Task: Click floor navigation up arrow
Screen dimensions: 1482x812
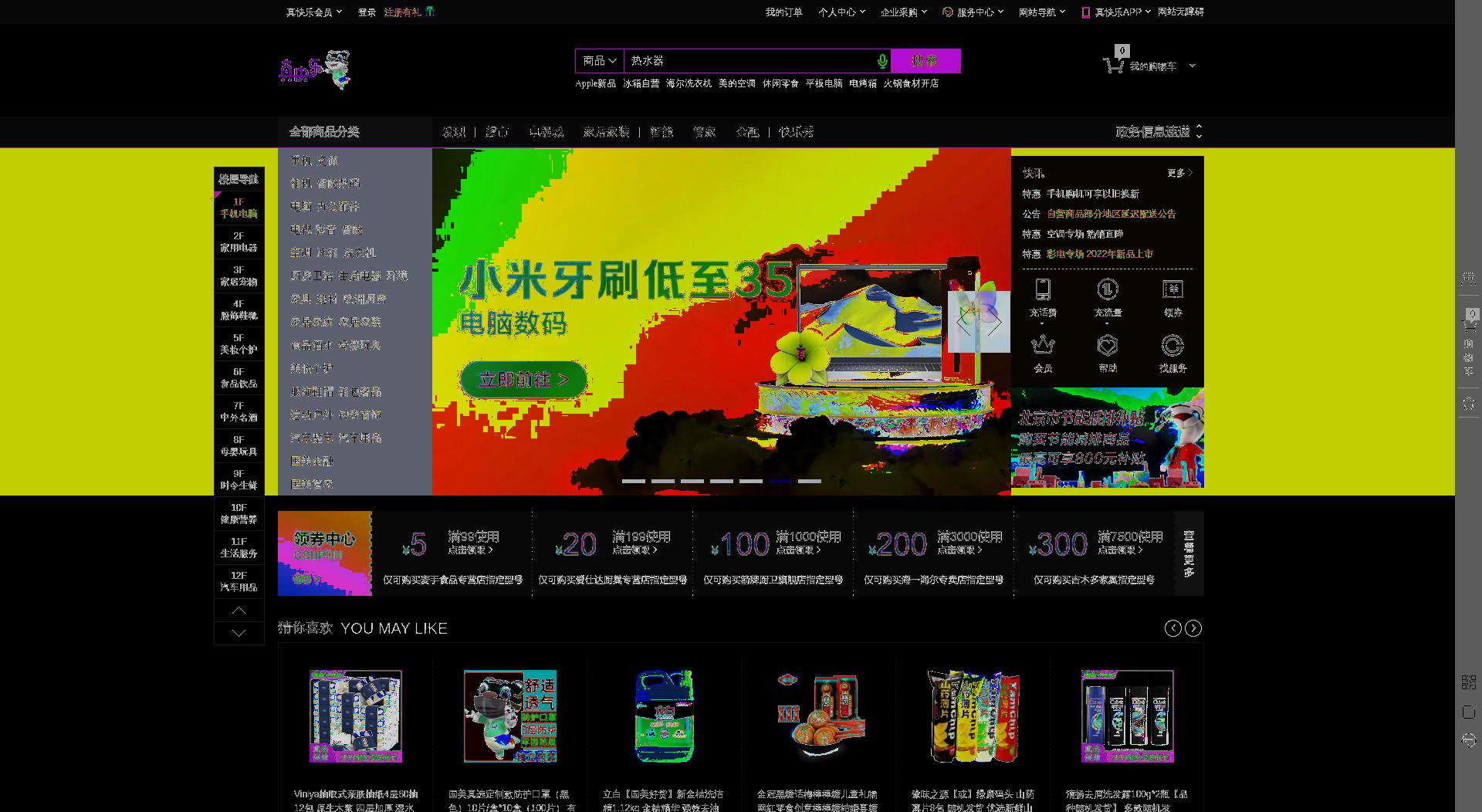Action: tap(239, 611)
